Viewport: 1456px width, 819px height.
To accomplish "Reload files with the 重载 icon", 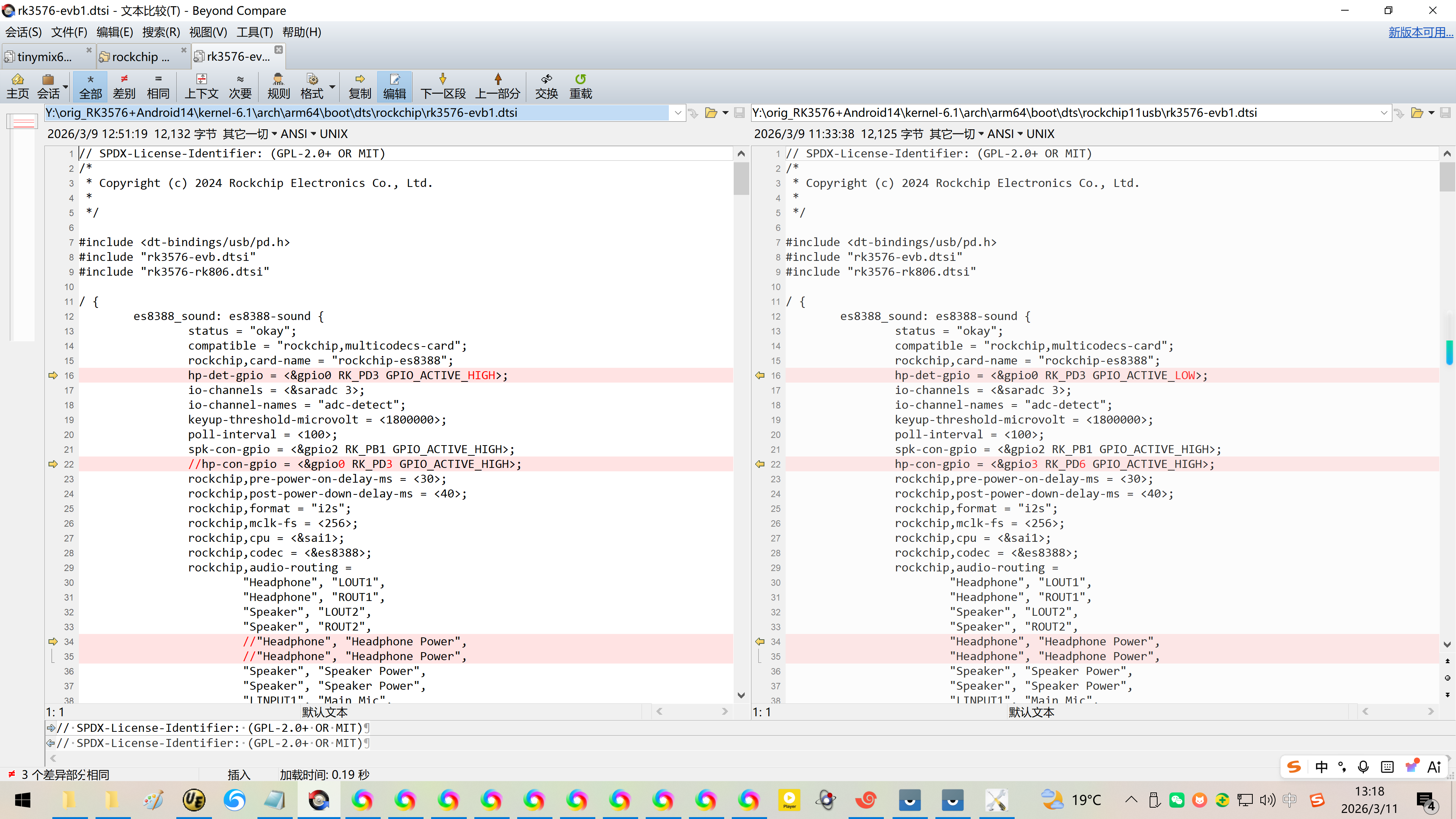I will (581, 86).
